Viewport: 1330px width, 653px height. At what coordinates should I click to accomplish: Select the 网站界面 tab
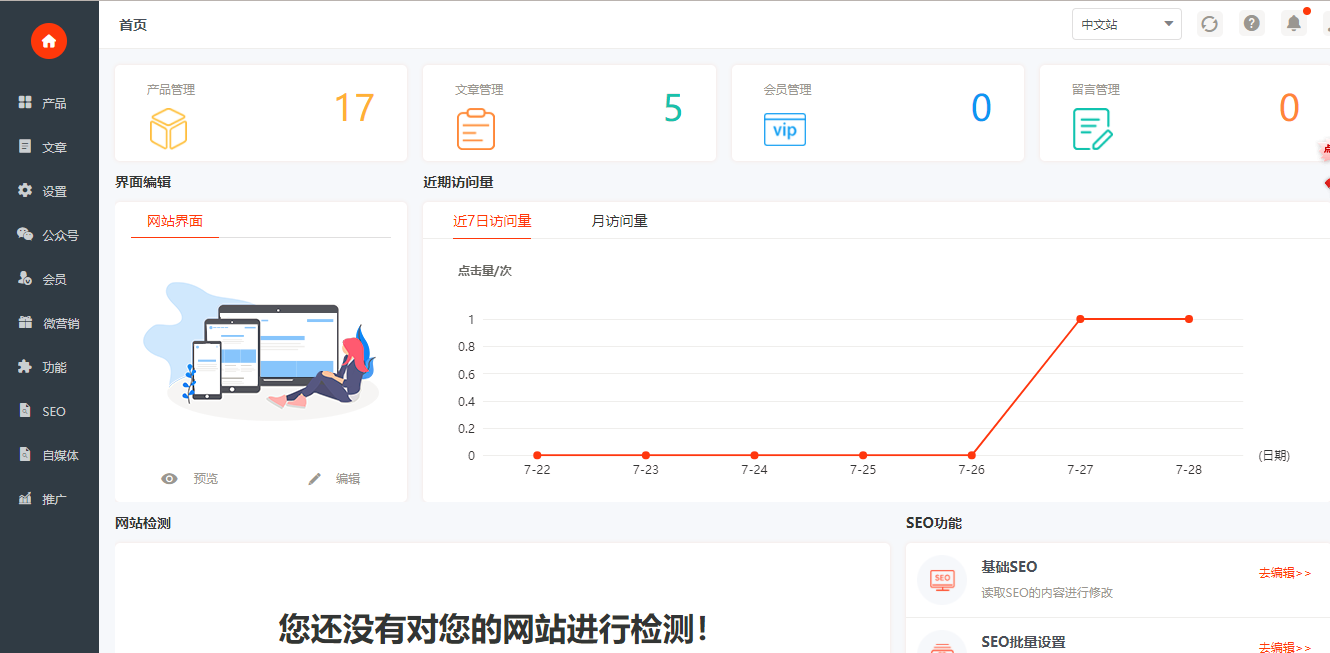(x=175, y=221)
